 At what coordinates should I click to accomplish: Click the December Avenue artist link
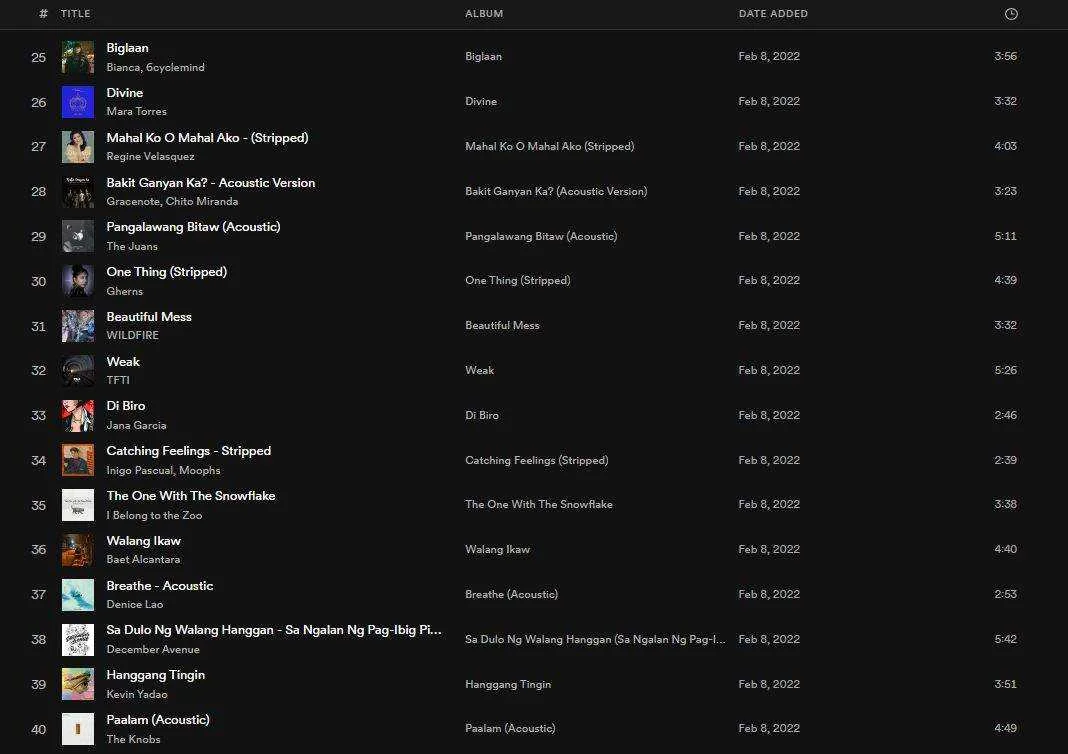point(153,649)
